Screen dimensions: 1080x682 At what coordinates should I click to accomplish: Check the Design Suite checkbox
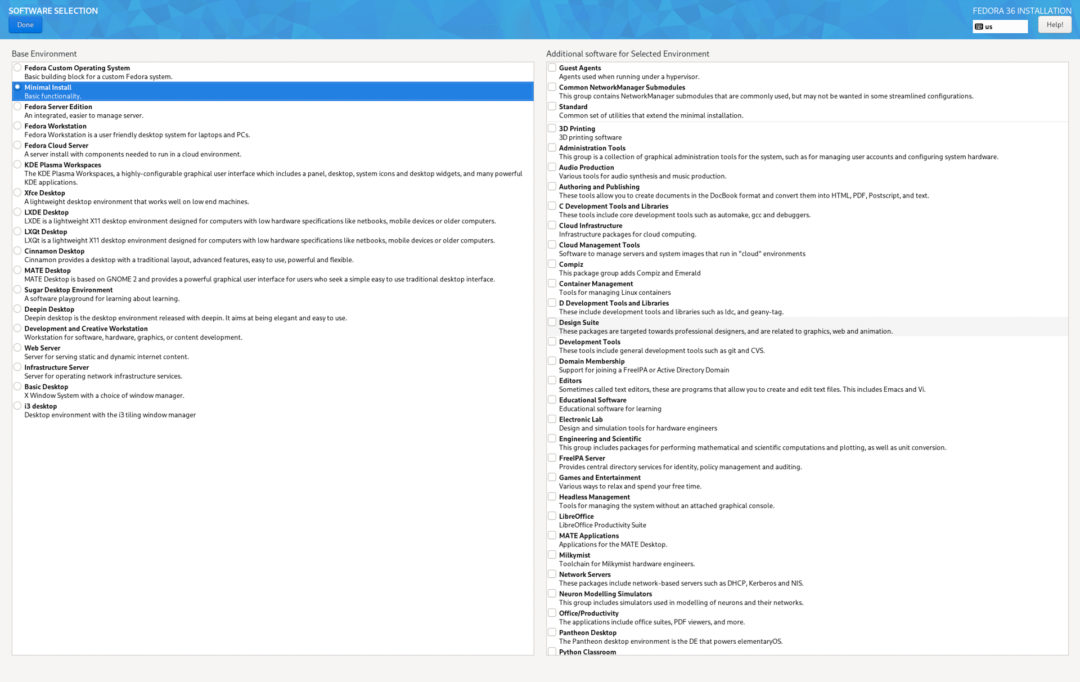[x=552, y=322]
